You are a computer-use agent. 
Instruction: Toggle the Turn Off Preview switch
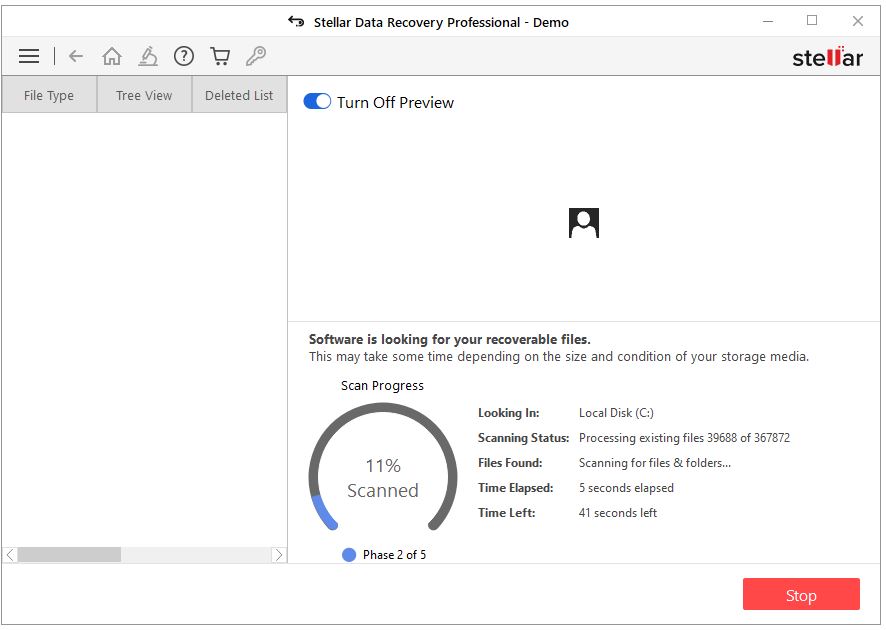tap(317, 102)
